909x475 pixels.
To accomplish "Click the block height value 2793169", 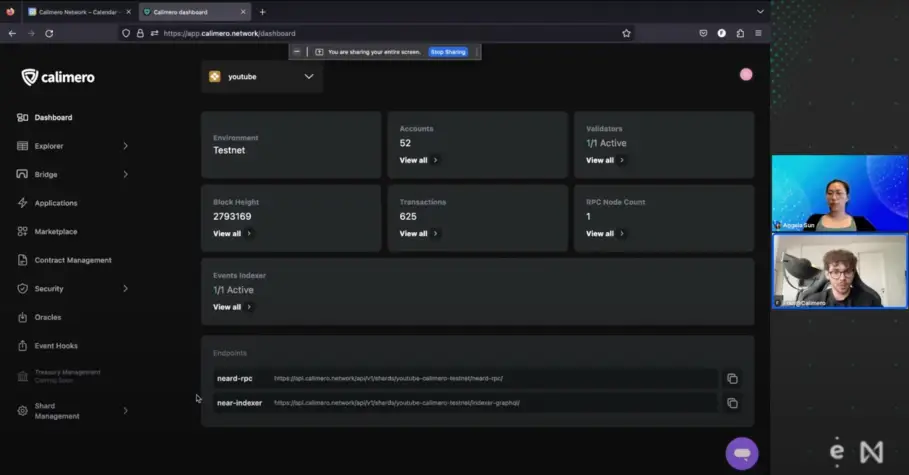I will pyautogui.click(x=232, y=216).
